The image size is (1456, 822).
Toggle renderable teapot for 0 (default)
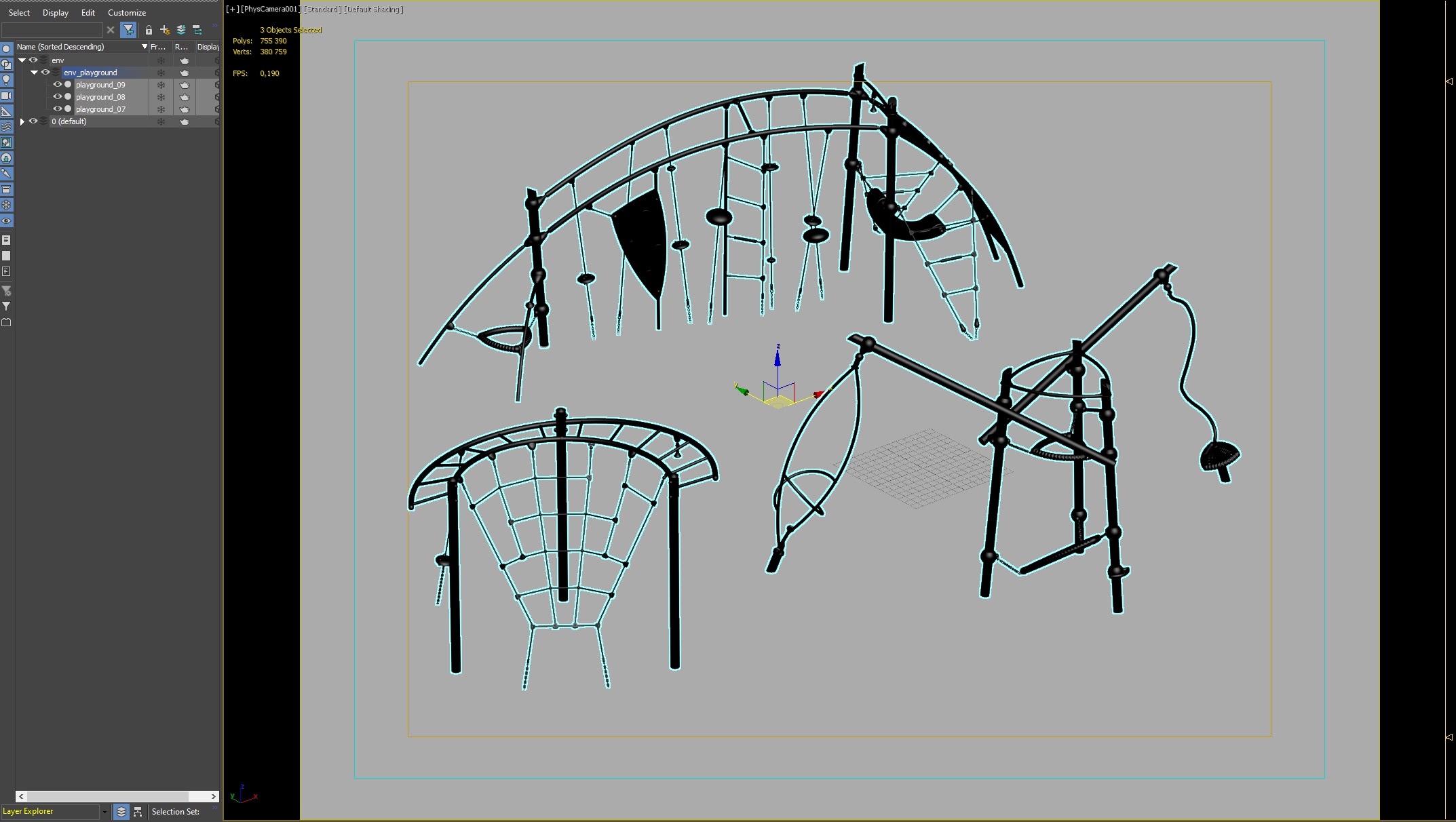(184, 121)
